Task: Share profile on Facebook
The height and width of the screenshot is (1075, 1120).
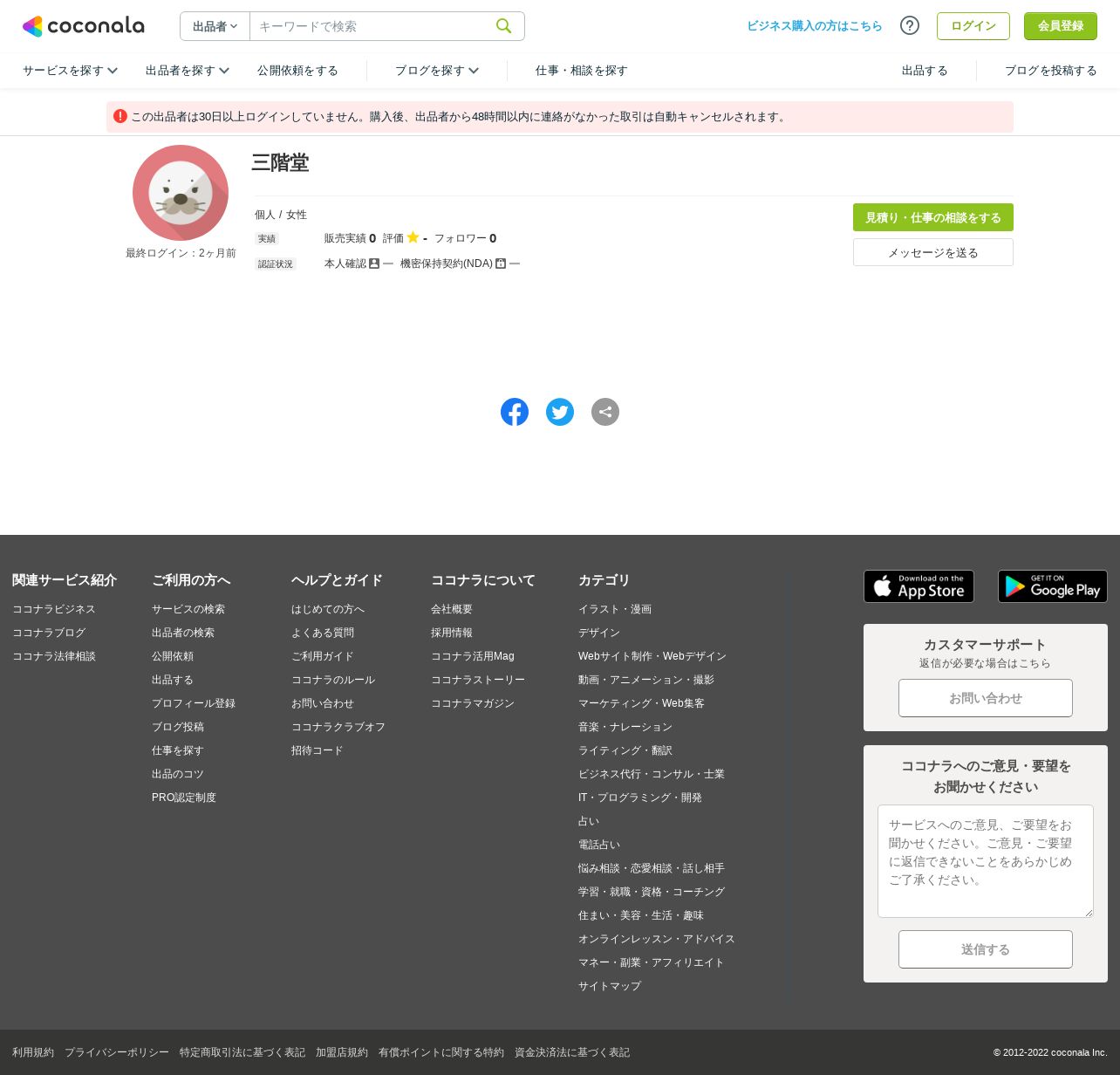Action: (x=515, y=412)
